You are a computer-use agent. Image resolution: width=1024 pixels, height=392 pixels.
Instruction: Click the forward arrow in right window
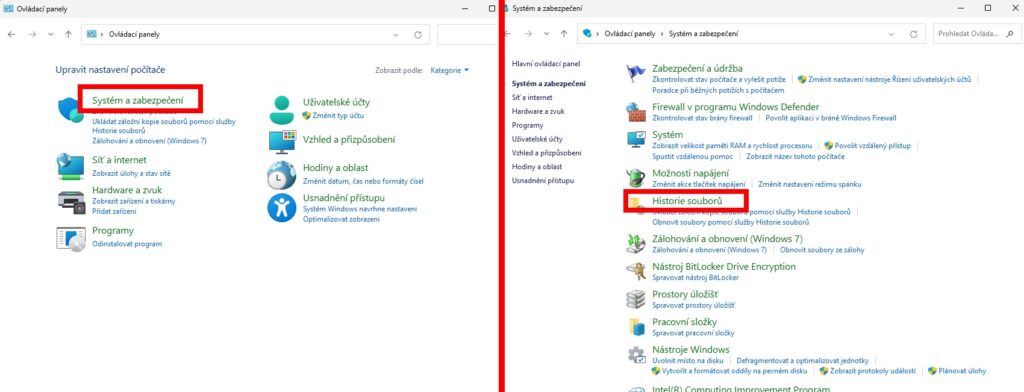[527, 34]
